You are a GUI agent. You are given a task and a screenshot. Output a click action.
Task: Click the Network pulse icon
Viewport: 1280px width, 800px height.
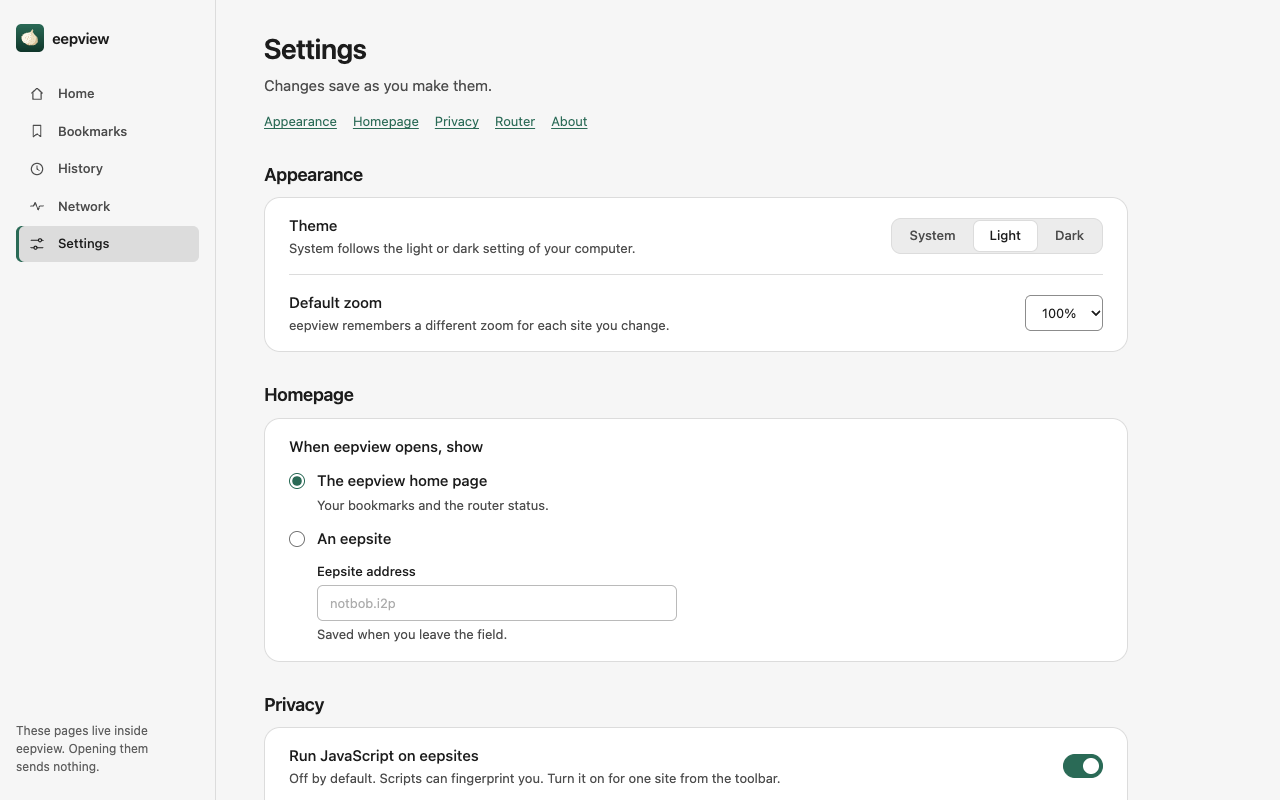pyautogui.click(x=37, y=206)
